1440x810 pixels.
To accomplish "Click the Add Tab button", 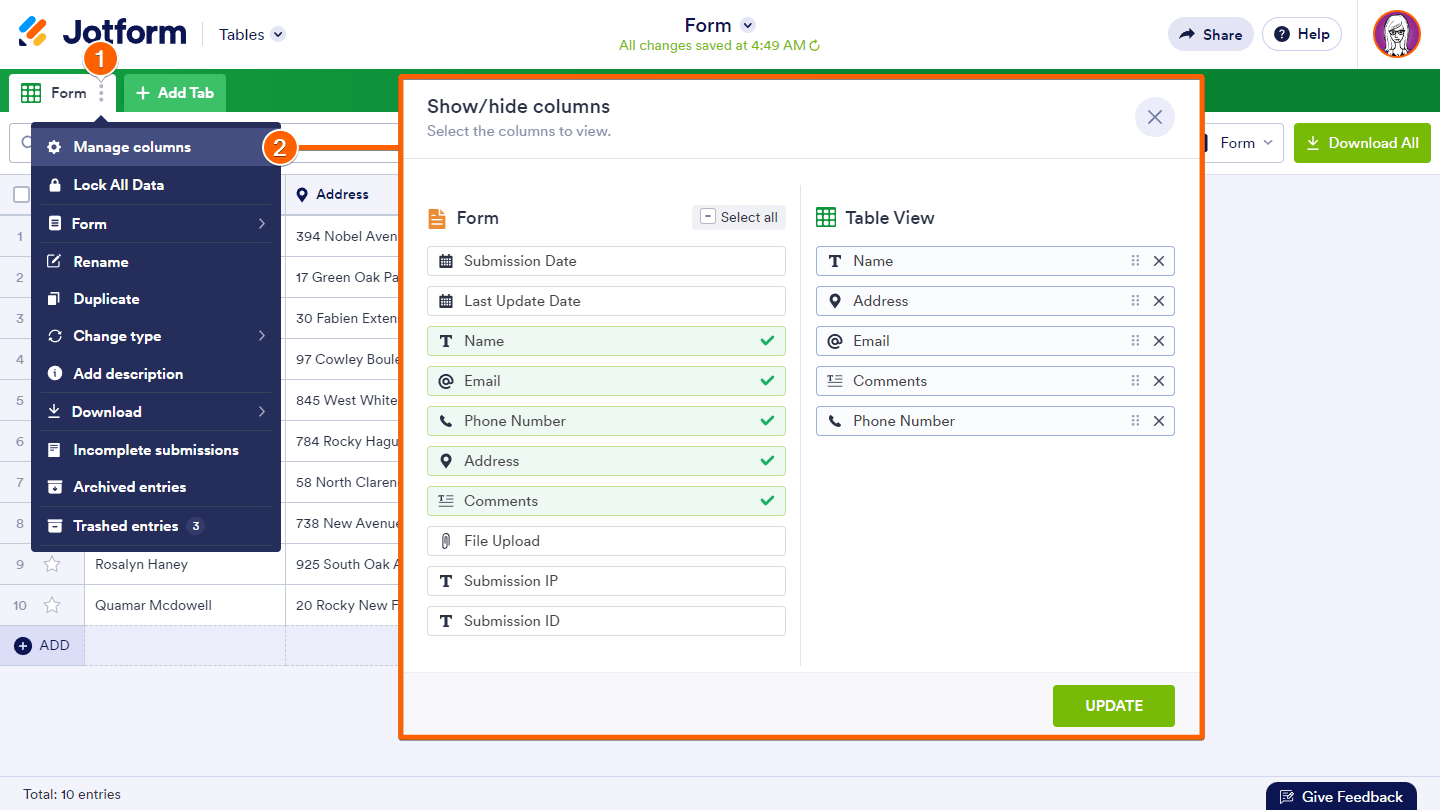I will 175,93.
